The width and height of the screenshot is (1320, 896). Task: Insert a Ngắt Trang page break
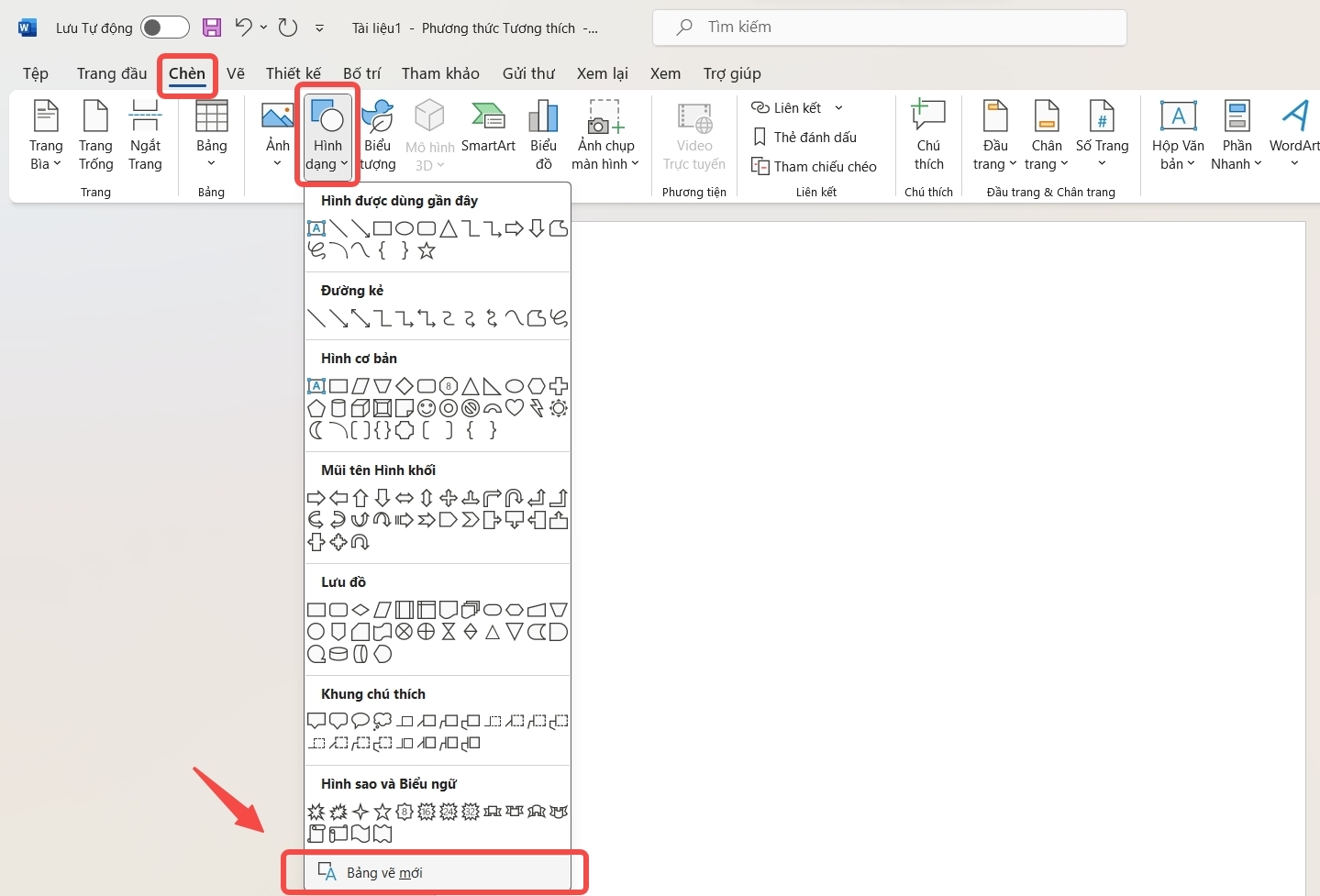[x=145, y=136]
